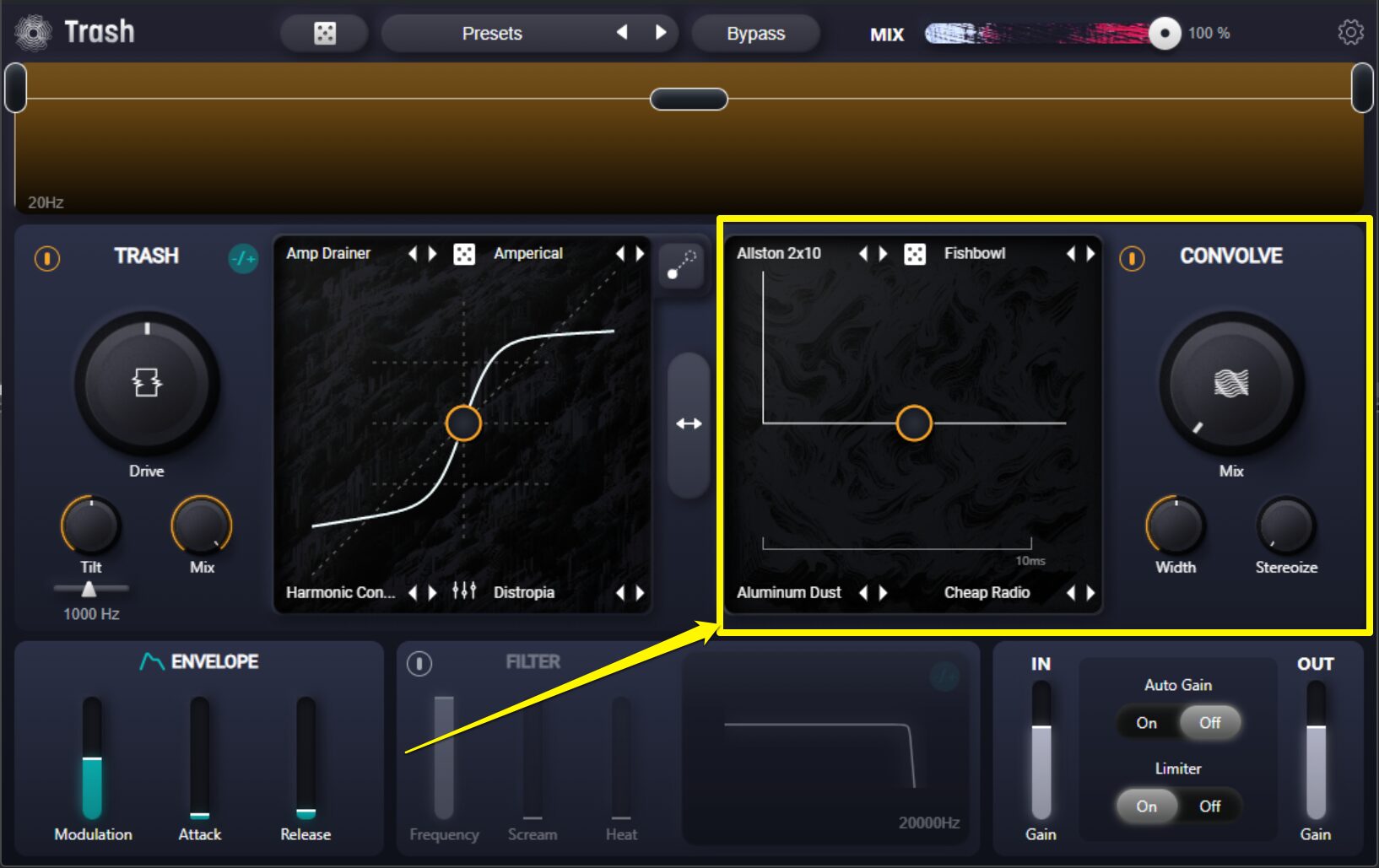Image resolution: width=1379 pixels, height=868 pixels.
Task: Click previous arrow for Allston 2x10
Action: 863,254
